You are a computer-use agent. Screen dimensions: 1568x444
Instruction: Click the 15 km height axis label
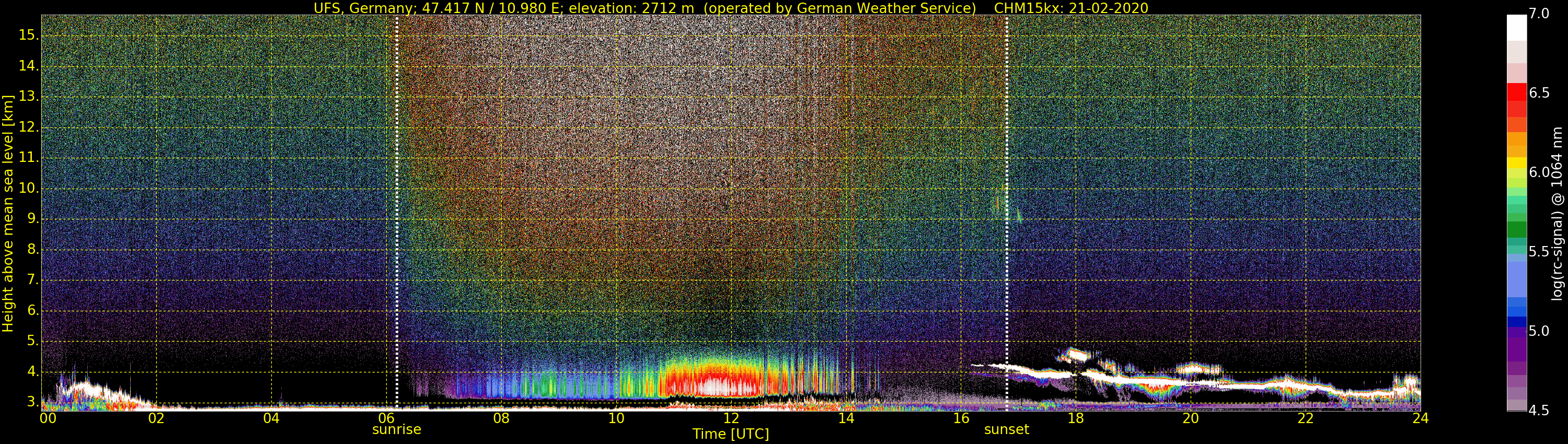[28, 36]
